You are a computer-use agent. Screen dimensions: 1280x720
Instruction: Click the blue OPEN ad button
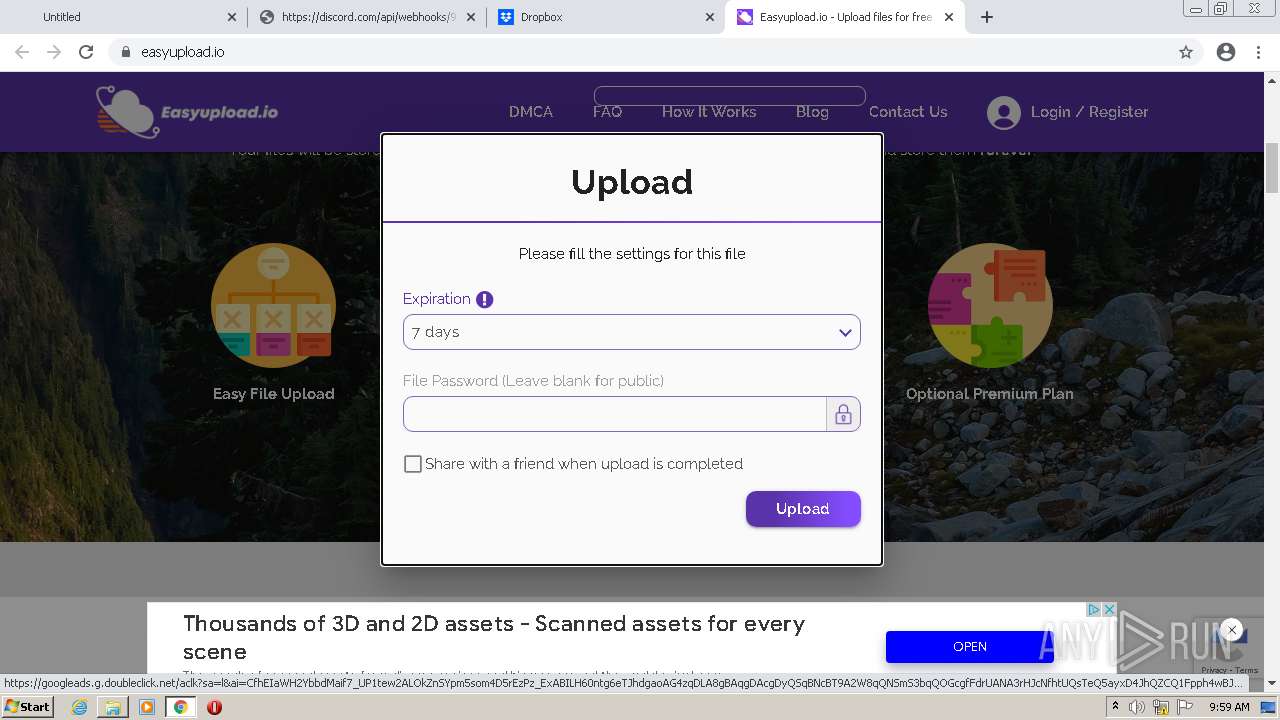click(969, 646)
